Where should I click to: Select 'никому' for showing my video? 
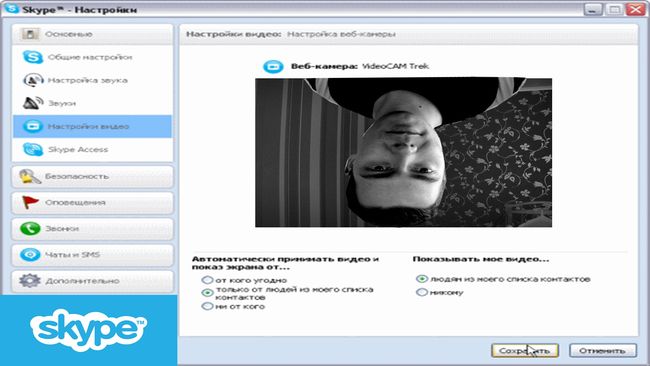421,292
